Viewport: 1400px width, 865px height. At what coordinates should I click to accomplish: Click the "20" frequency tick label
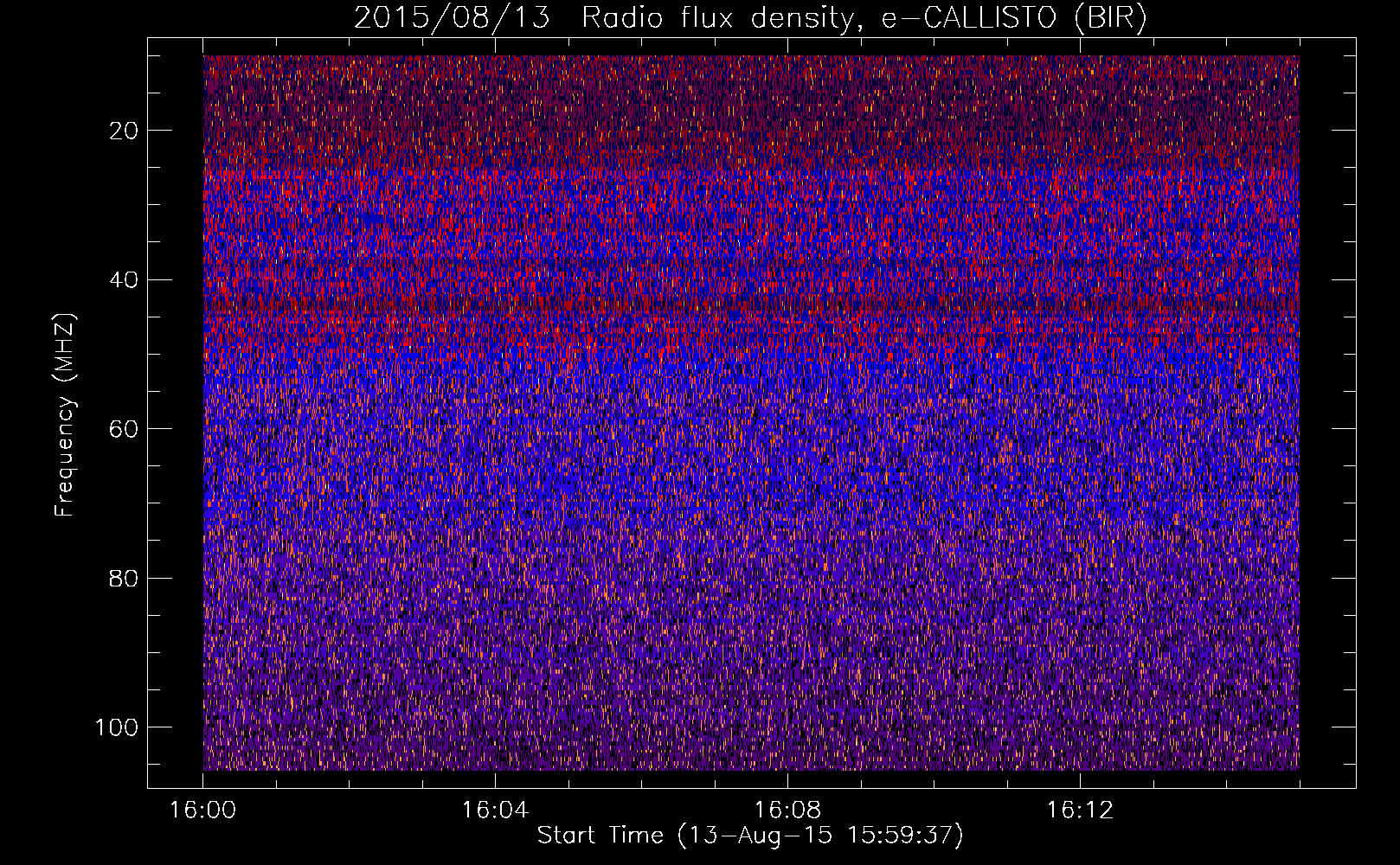[x=124, y=131]
